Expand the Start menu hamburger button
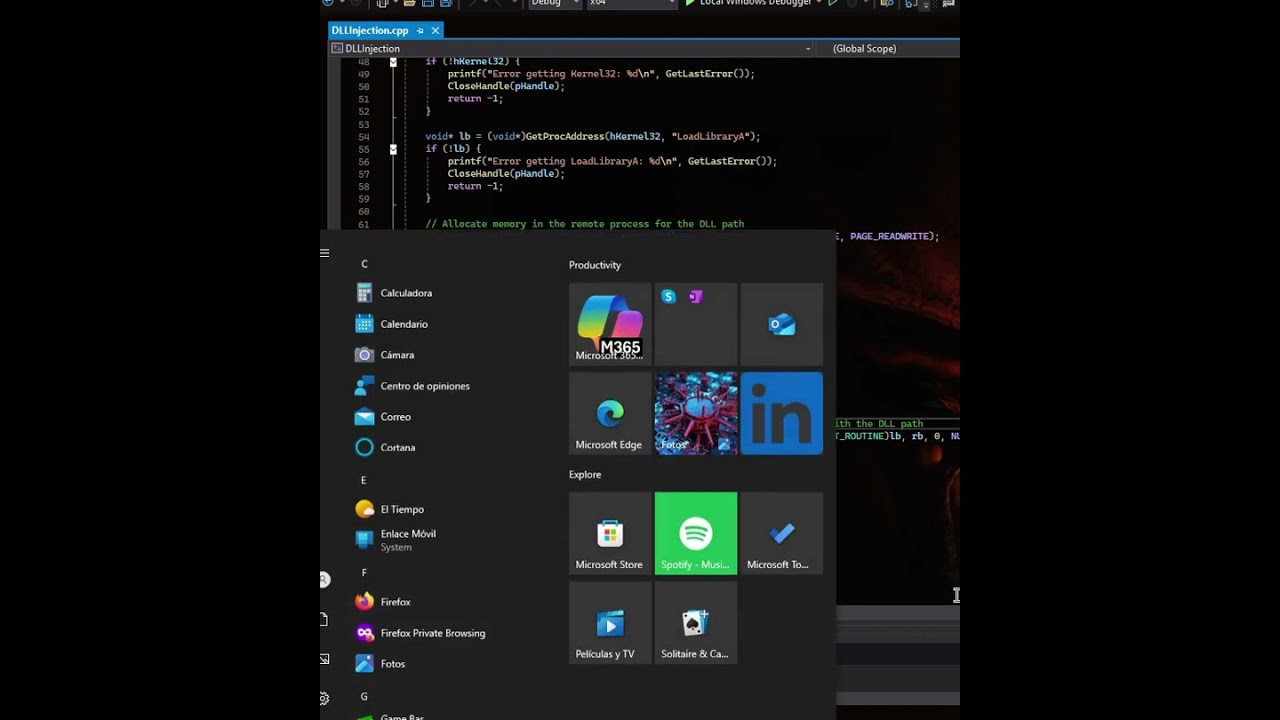The height and width of the screenshot is (720, 1280). click(325, 253)
